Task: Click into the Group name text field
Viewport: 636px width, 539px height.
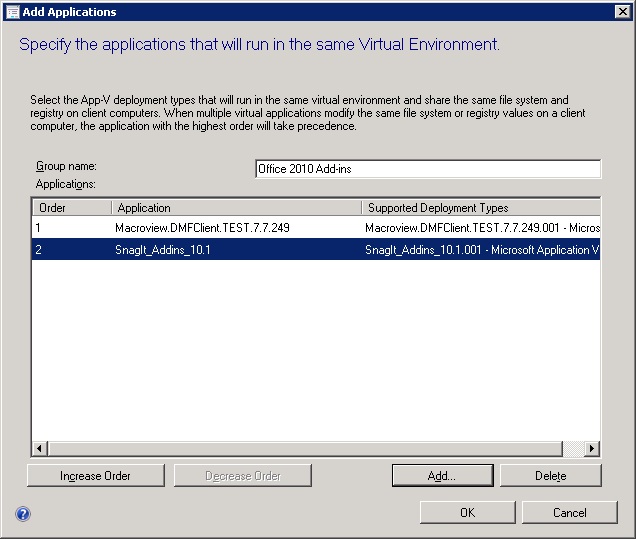Action: [428, 169]
